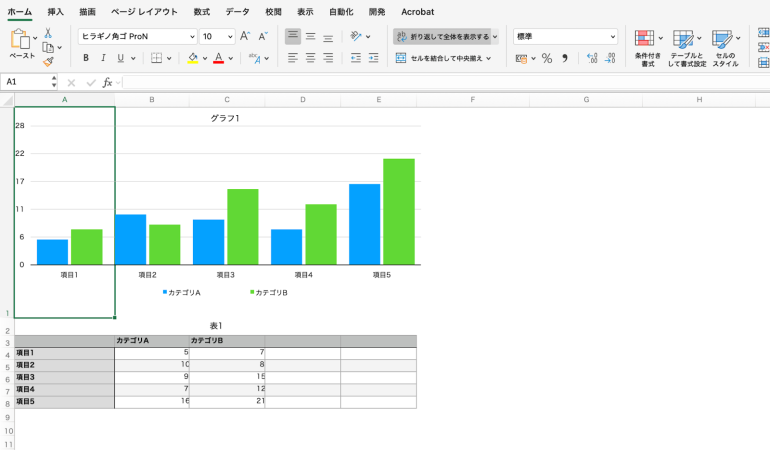
Task: Click the fx insert function button
Action: tap(107, 83)
